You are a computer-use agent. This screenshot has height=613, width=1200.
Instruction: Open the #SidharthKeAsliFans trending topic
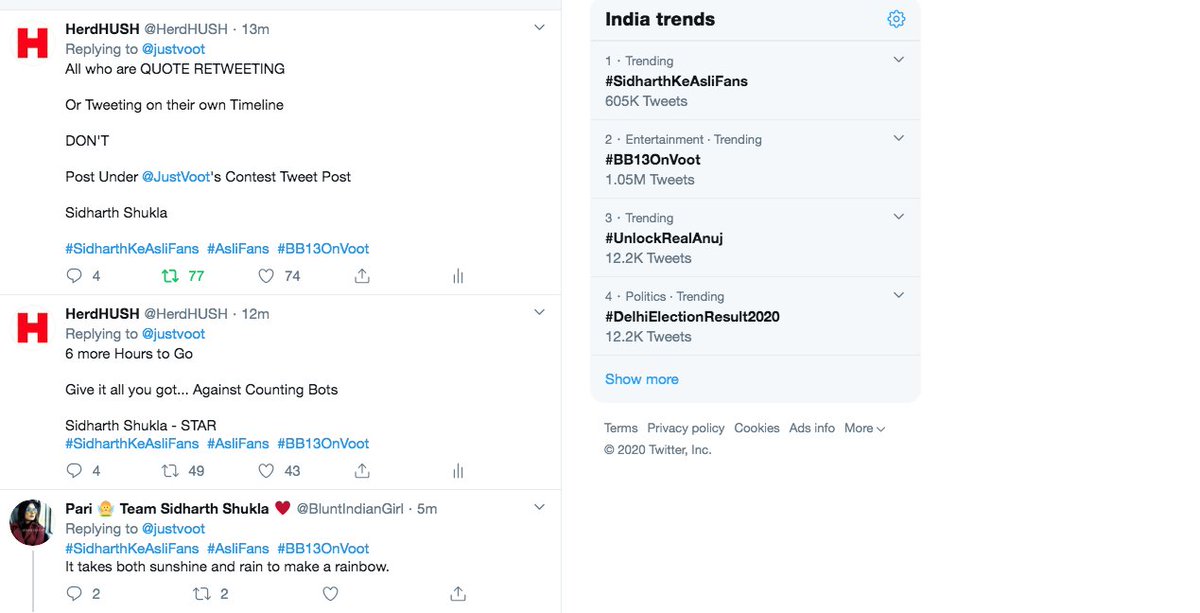click(676, 81)
